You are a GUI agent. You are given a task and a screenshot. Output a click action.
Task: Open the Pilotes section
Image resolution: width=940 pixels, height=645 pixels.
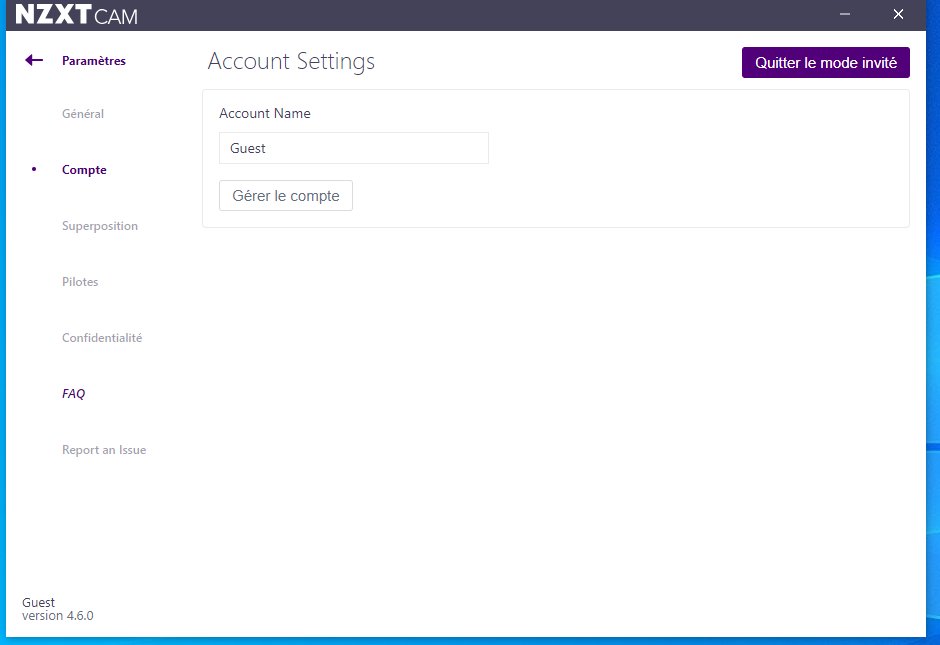[x=80, y=282]
